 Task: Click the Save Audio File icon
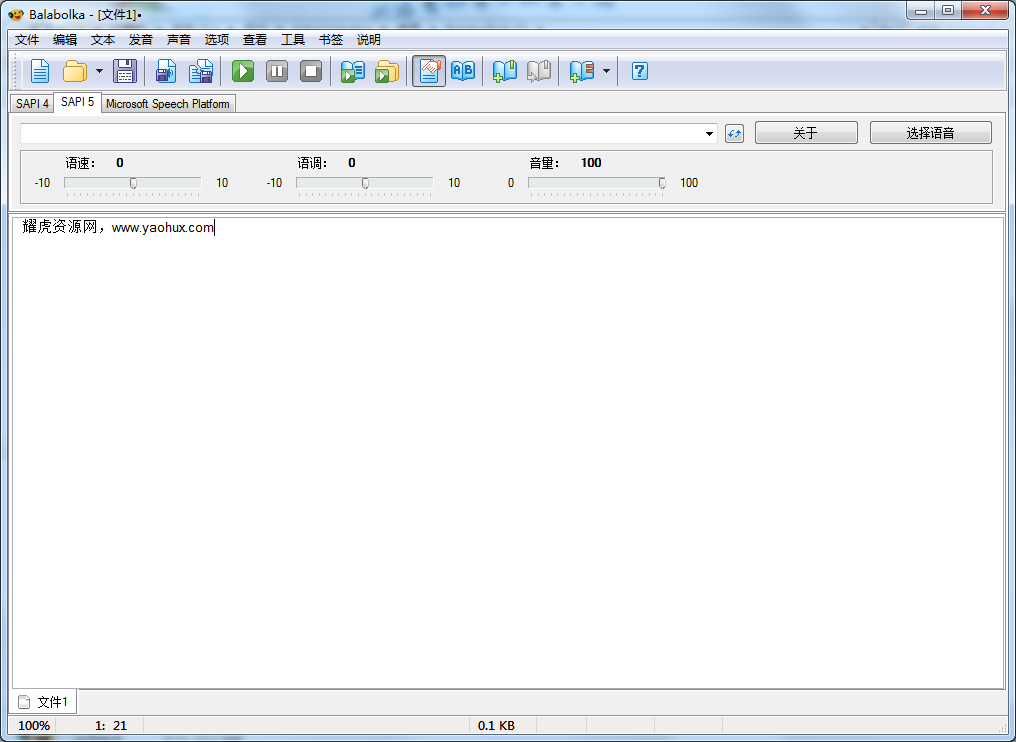(166, 71)
